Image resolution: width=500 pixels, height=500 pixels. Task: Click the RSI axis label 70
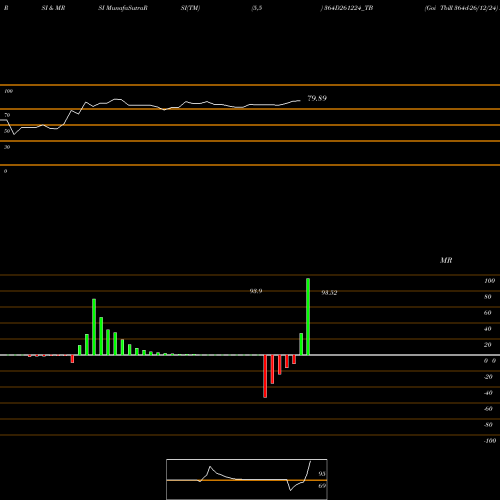tap(7, 115)
